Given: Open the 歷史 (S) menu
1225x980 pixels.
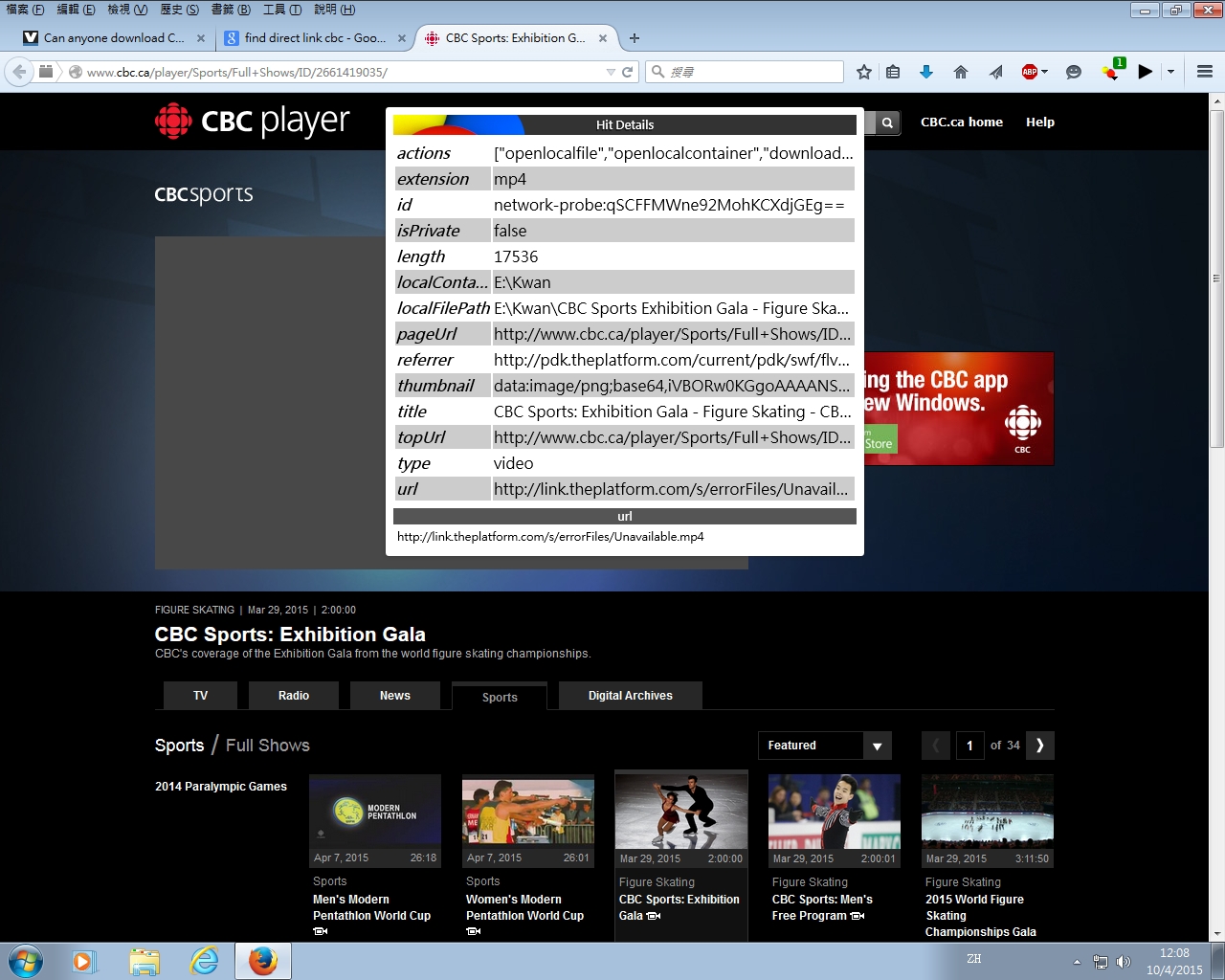Looking at the screenshot, I should pyautogui.click(x=180, y=10).
